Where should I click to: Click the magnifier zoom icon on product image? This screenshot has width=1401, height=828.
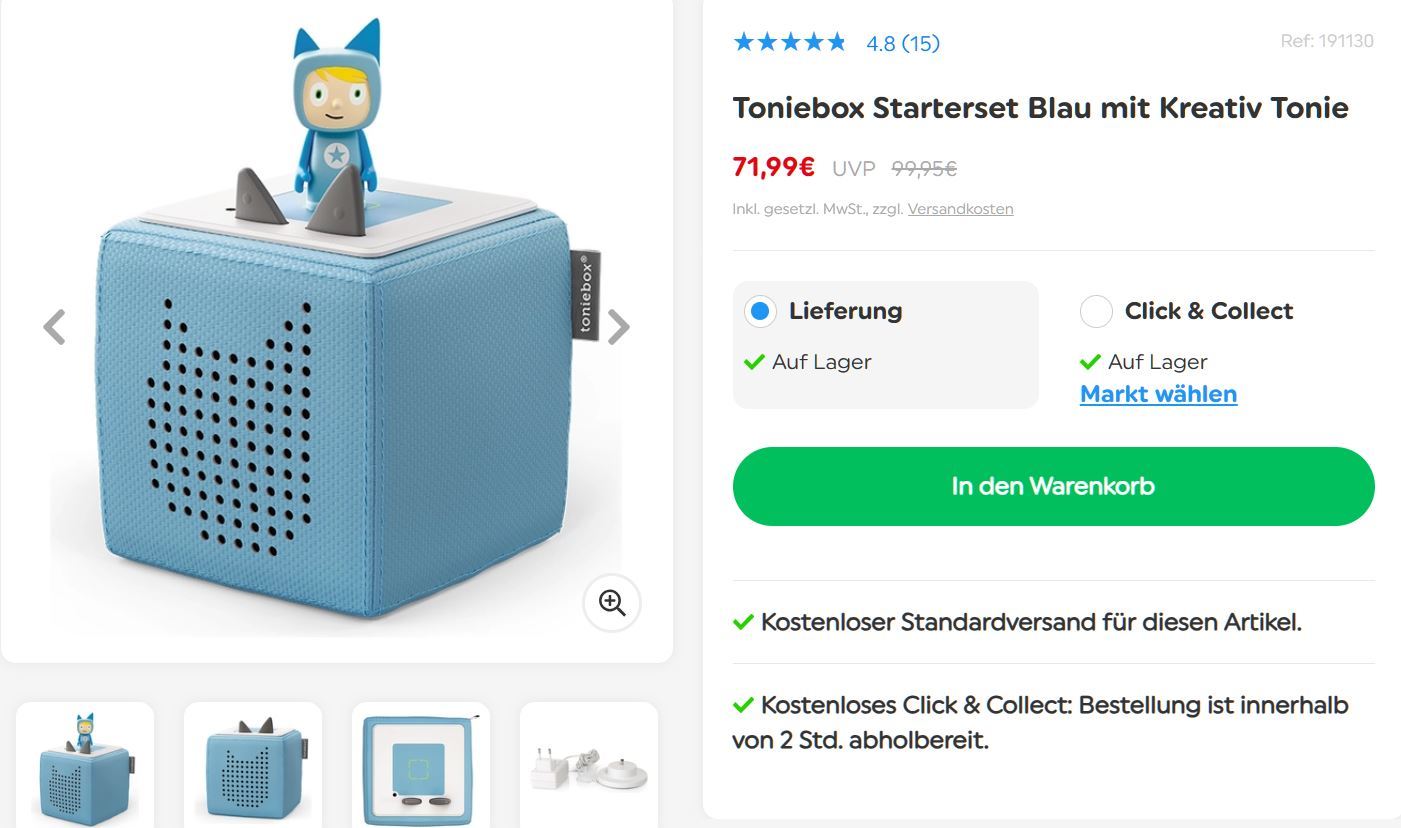pos(612,602)
